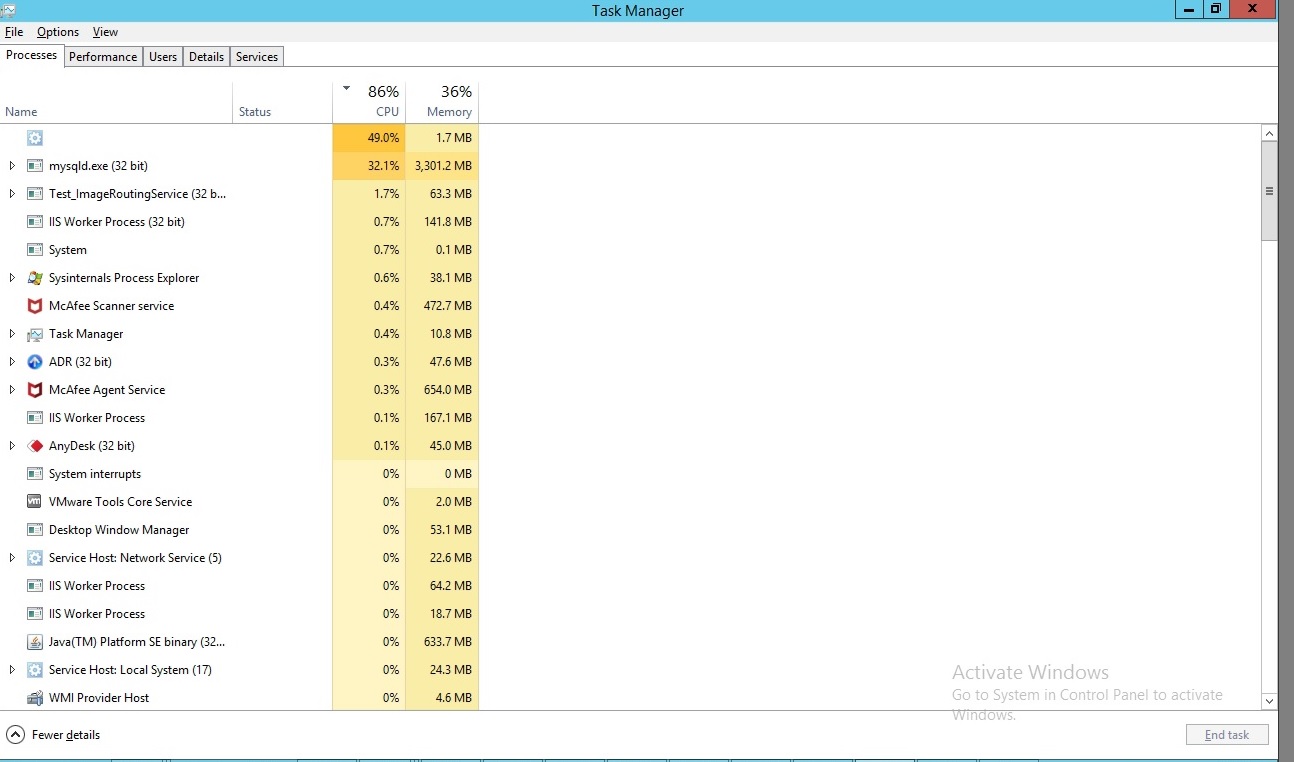The image size is (1294, 762).
Task: Click the ADR (32 bit) globe icon
Action: 35,362
